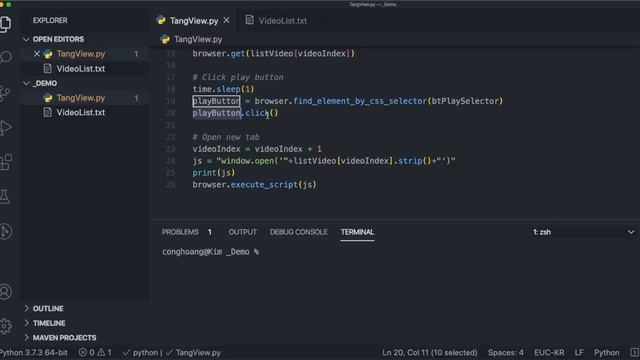Open terminal selector dropdown 1: zsh
The width and height of the screenshot is (640, 360).
click(583, 232)
